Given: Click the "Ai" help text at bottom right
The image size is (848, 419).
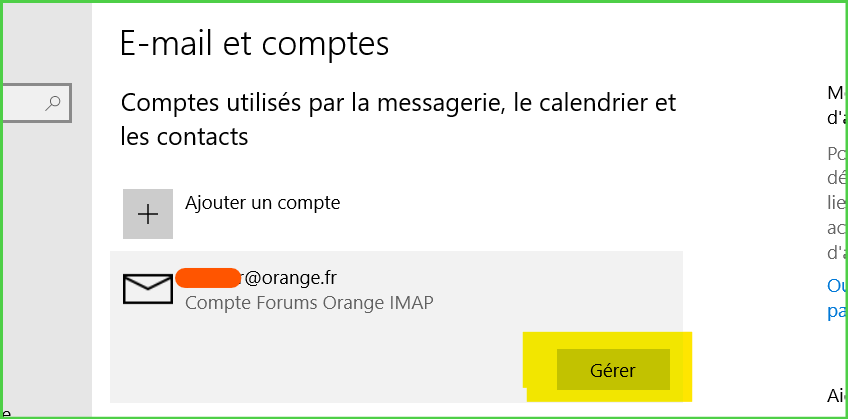Looking at the screenshot, I should click(837, 395).
